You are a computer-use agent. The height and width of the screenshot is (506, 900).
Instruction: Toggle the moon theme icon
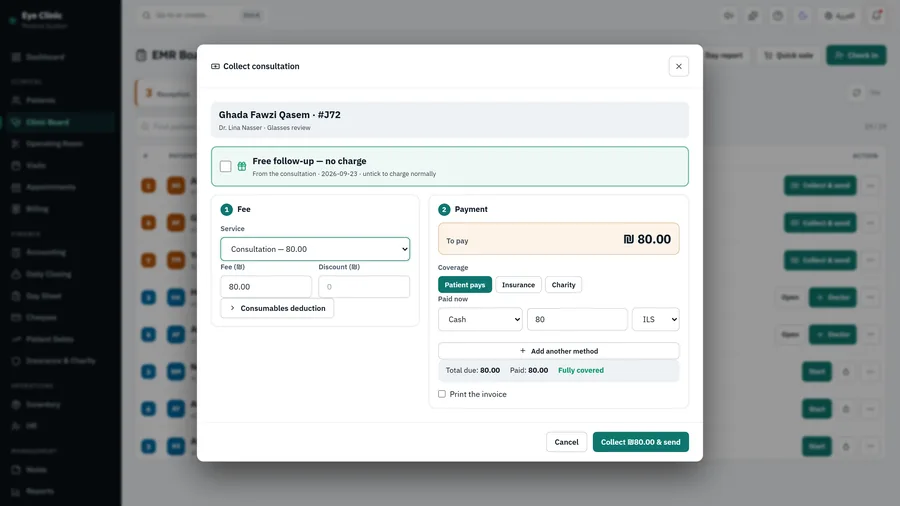point(802,15)
